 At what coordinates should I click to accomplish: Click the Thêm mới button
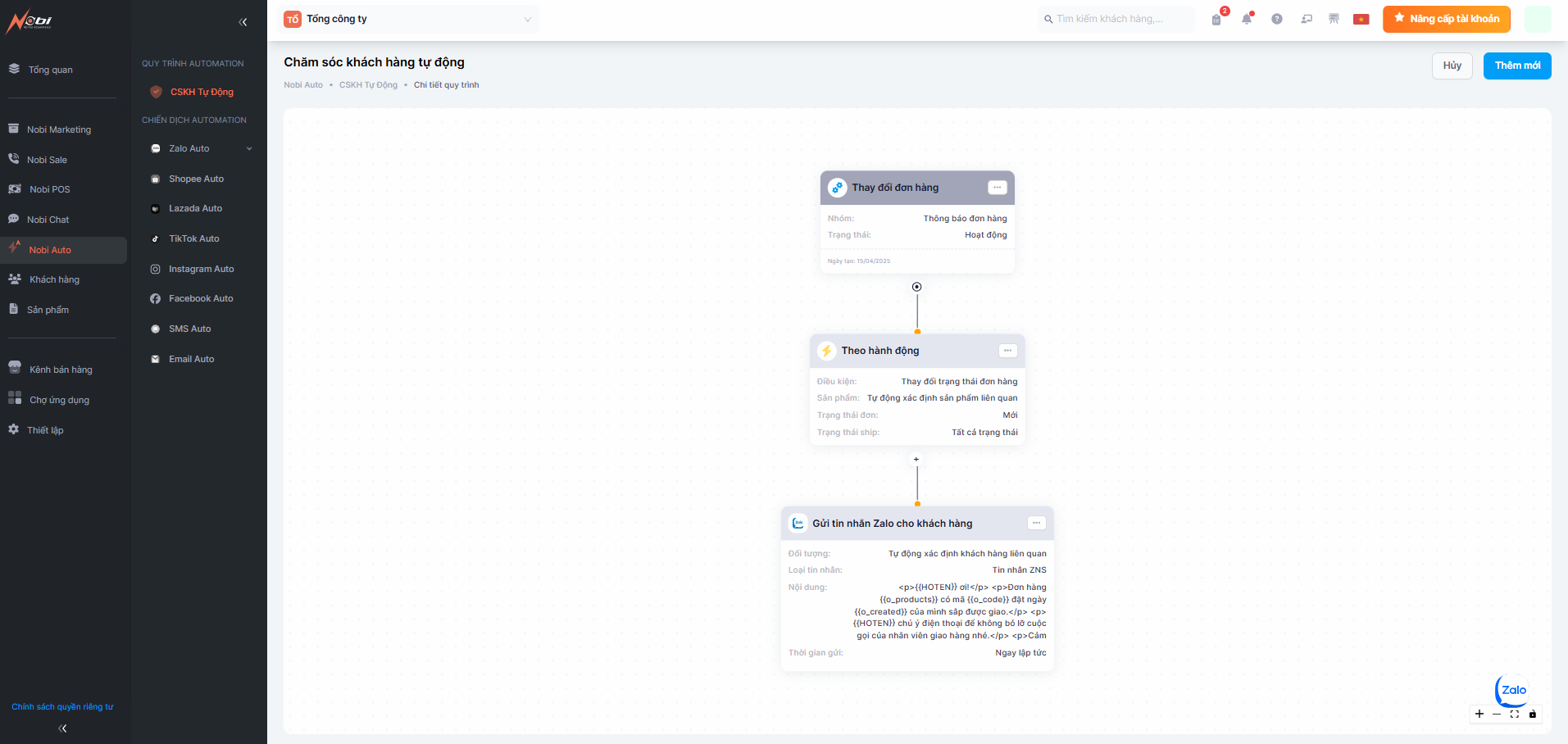click(x=1516, y=66)
